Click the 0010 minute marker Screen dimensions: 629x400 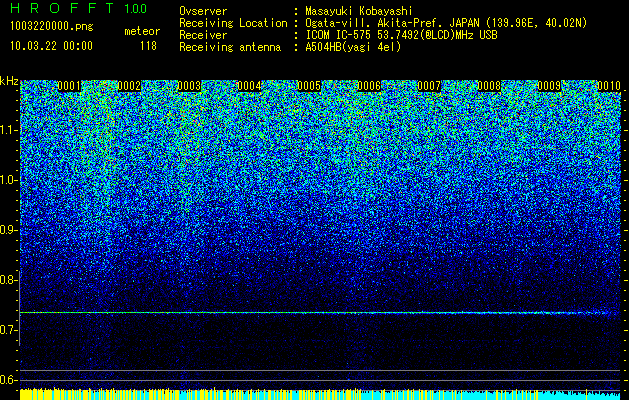click(x=609, y=86)
